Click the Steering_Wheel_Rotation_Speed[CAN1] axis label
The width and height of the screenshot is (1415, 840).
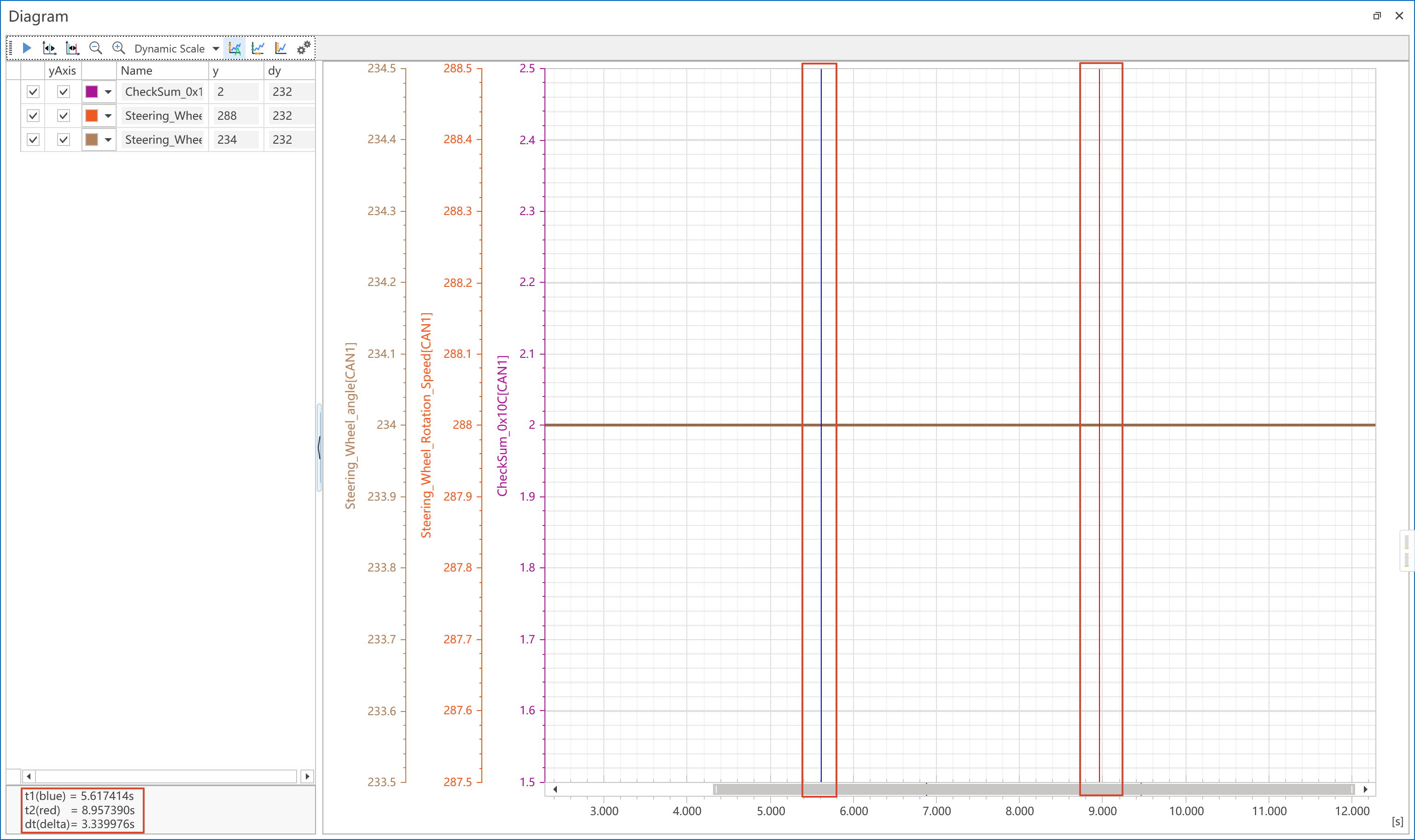(x=426, y=425)
